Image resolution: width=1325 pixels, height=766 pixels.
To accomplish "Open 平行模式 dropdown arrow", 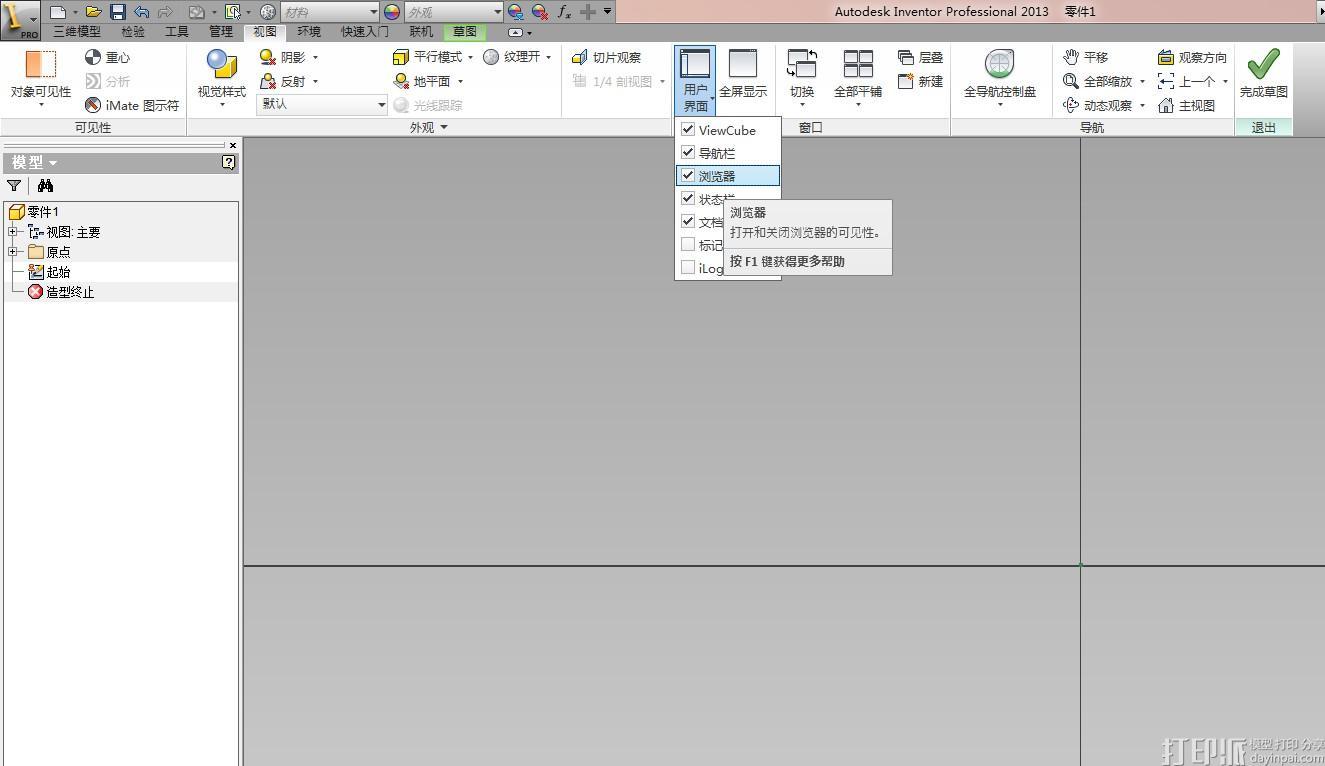I will (x=470, y=57).
